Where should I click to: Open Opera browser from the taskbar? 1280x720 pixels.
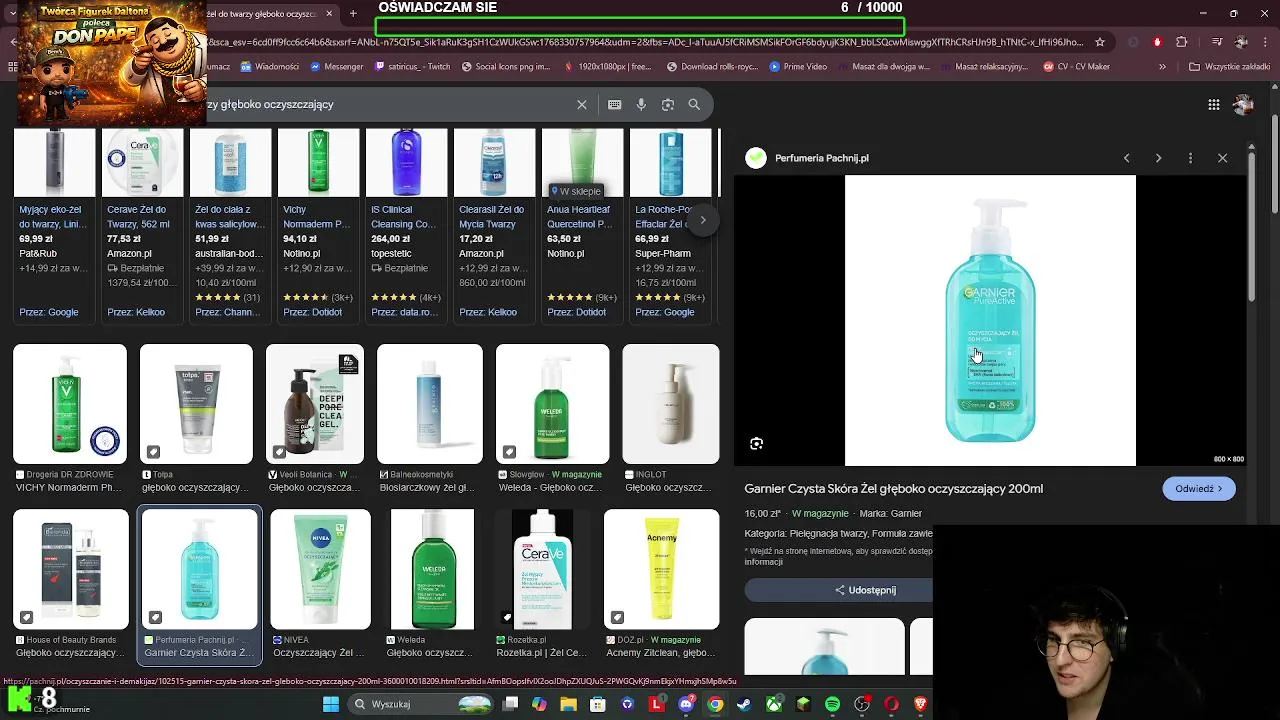tap(891, 704)
